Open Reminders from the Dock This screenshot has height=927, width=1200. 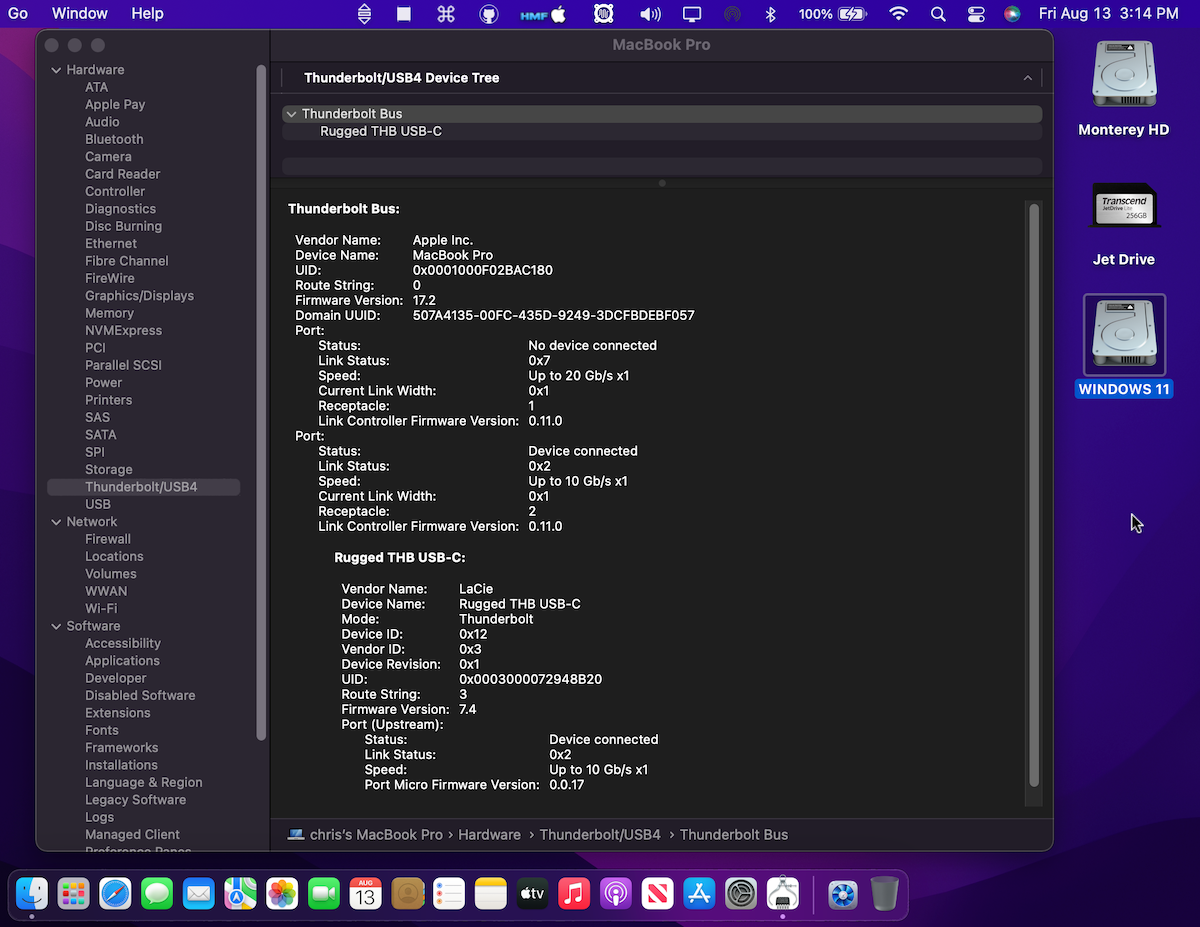point(449,893)
